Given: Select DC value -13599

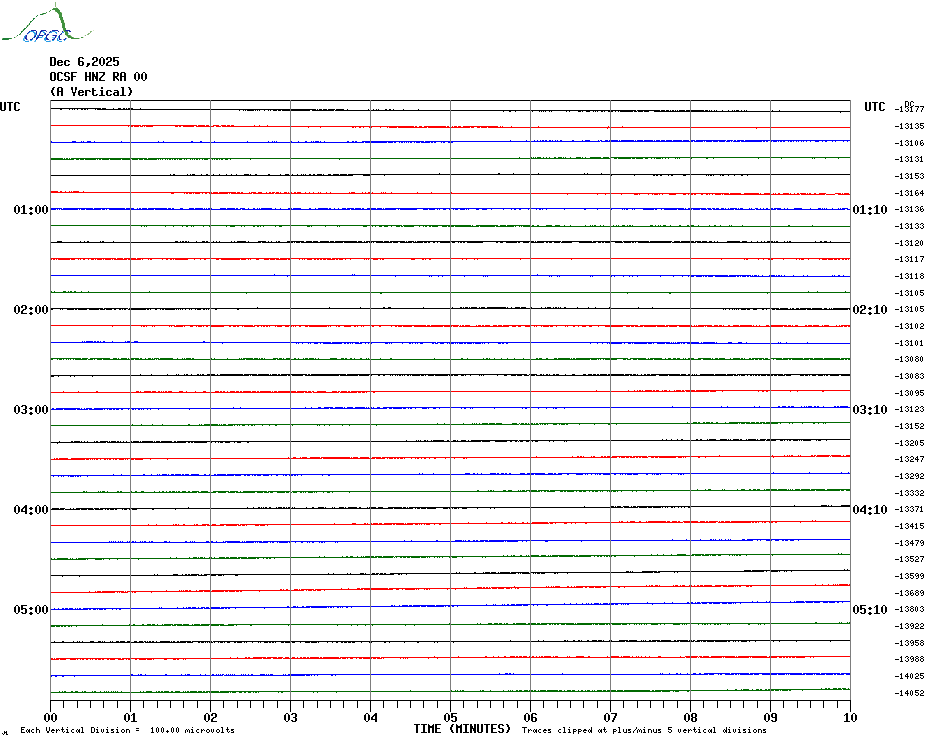Looking at the screenshot, I should (x=910, y=576).
